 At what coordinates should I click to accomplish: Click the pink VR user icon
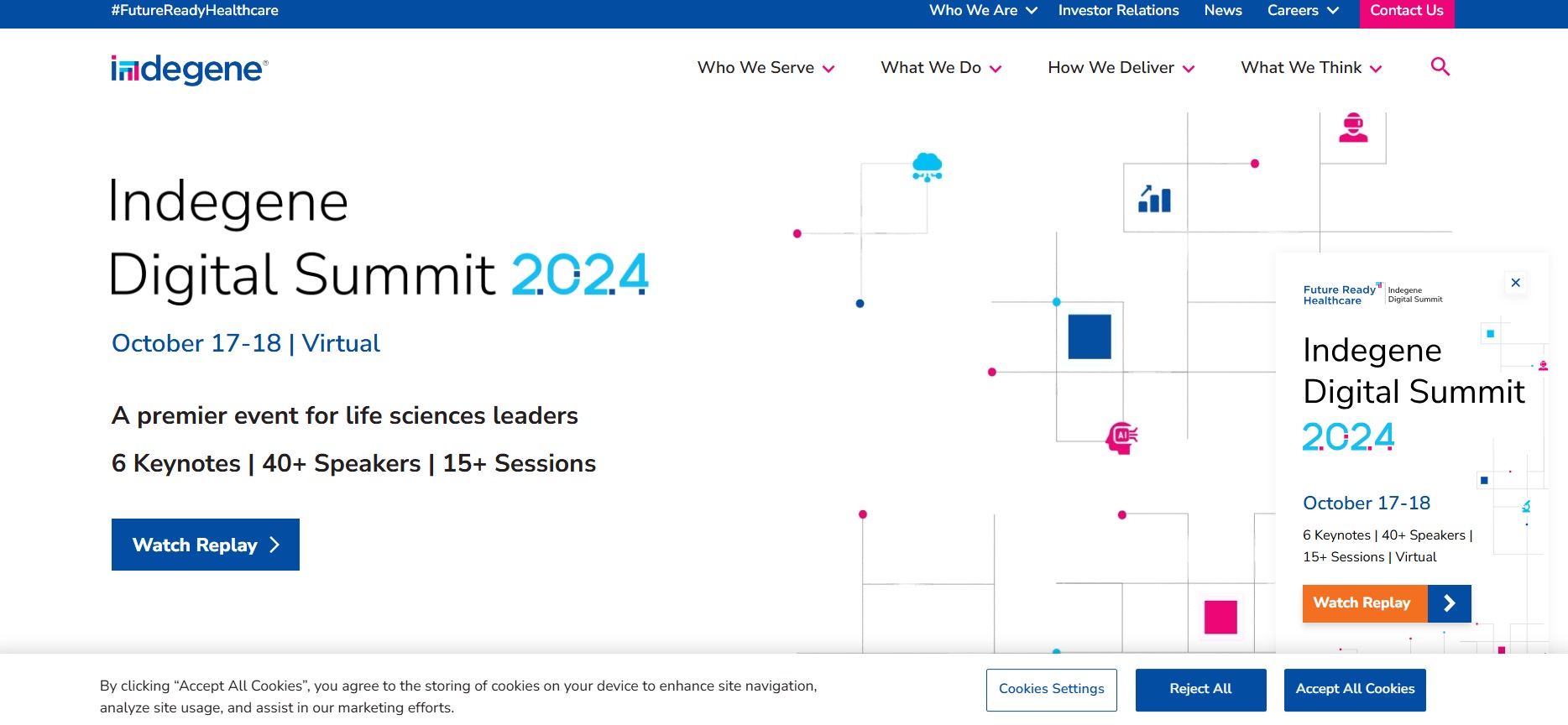[x=1352, y=128]
